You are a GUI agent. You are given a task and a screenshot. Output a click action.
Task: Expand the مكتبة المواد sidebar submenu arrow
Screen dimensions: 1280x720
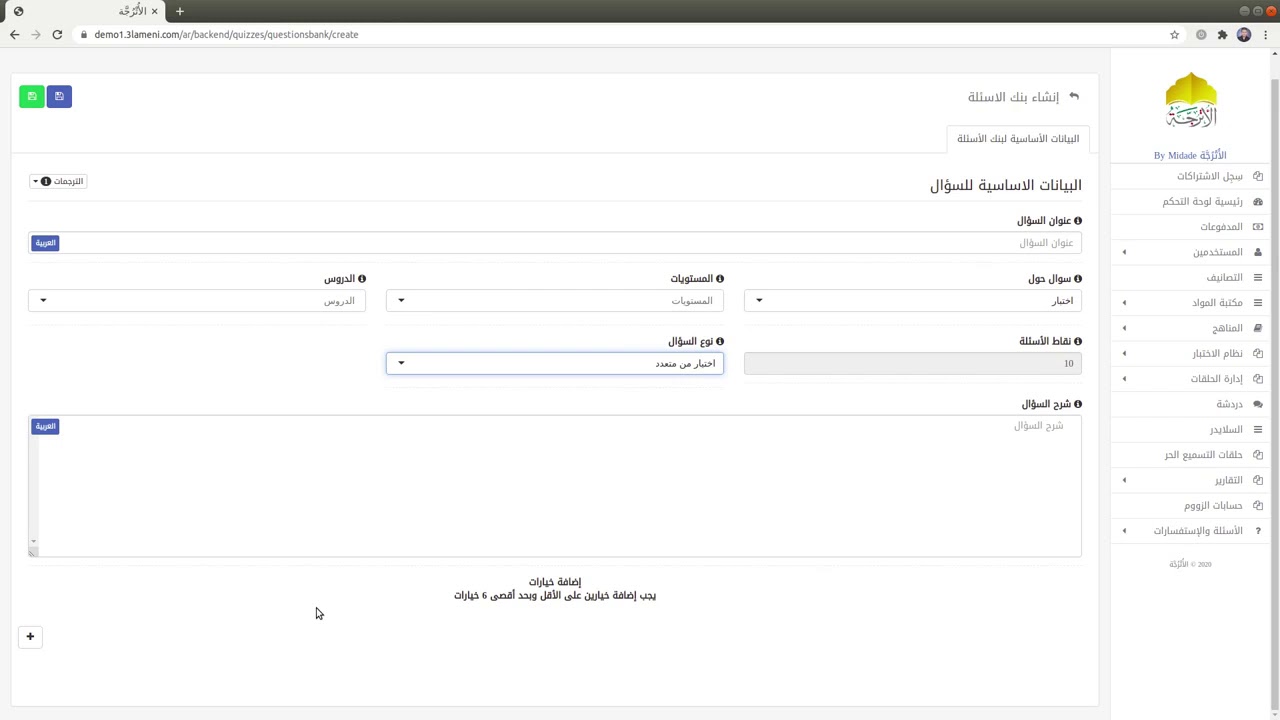1124,303
